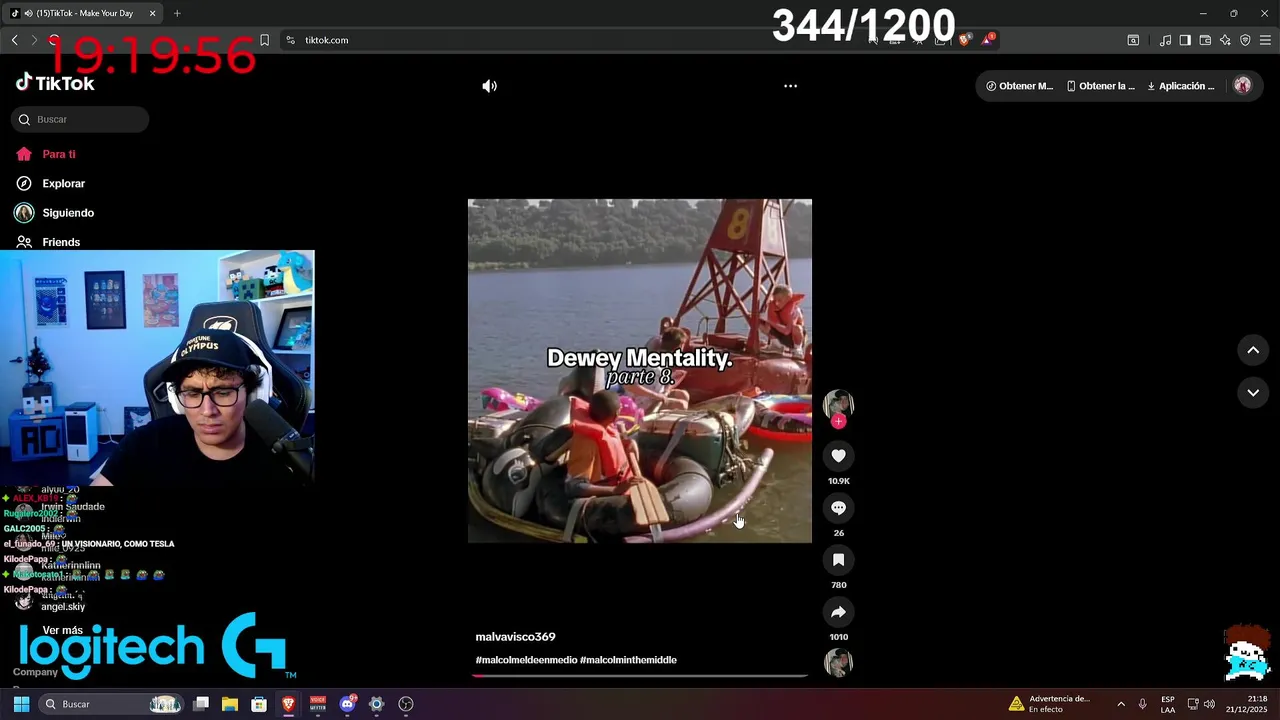Viewport: 1280px width, 720px height.
Task: Pause the Dewey Mentality video
Action: pyautogui.click(x=640, y=371)
